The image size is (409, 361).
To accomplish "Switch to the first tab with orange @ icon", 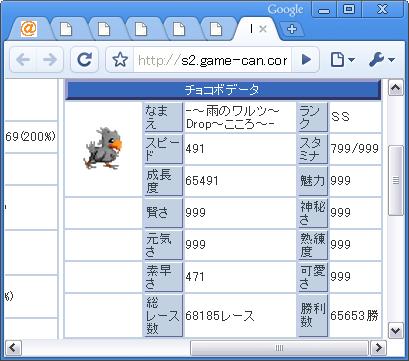I will [29, 29].
